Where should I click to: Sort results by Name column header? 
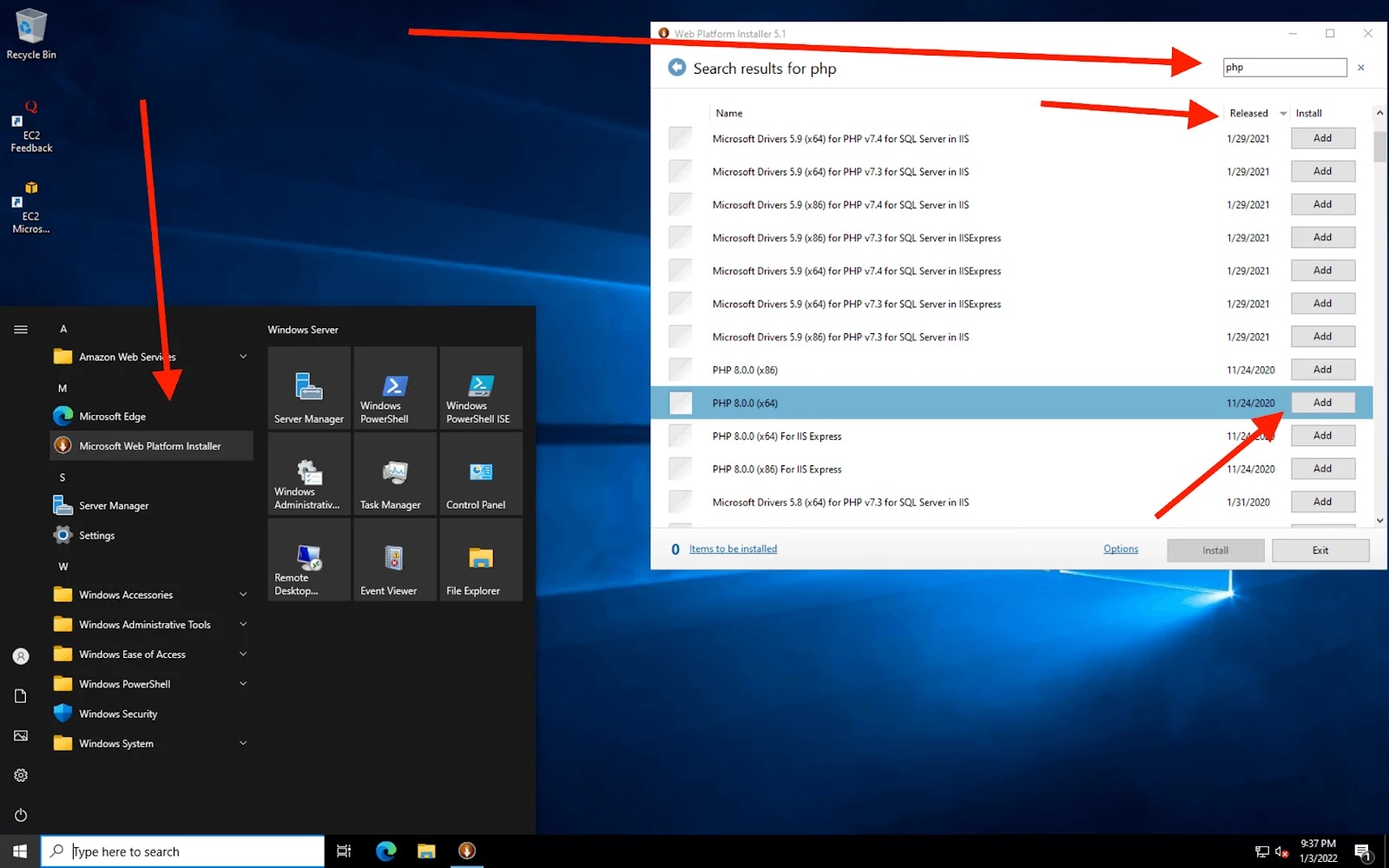729,114
